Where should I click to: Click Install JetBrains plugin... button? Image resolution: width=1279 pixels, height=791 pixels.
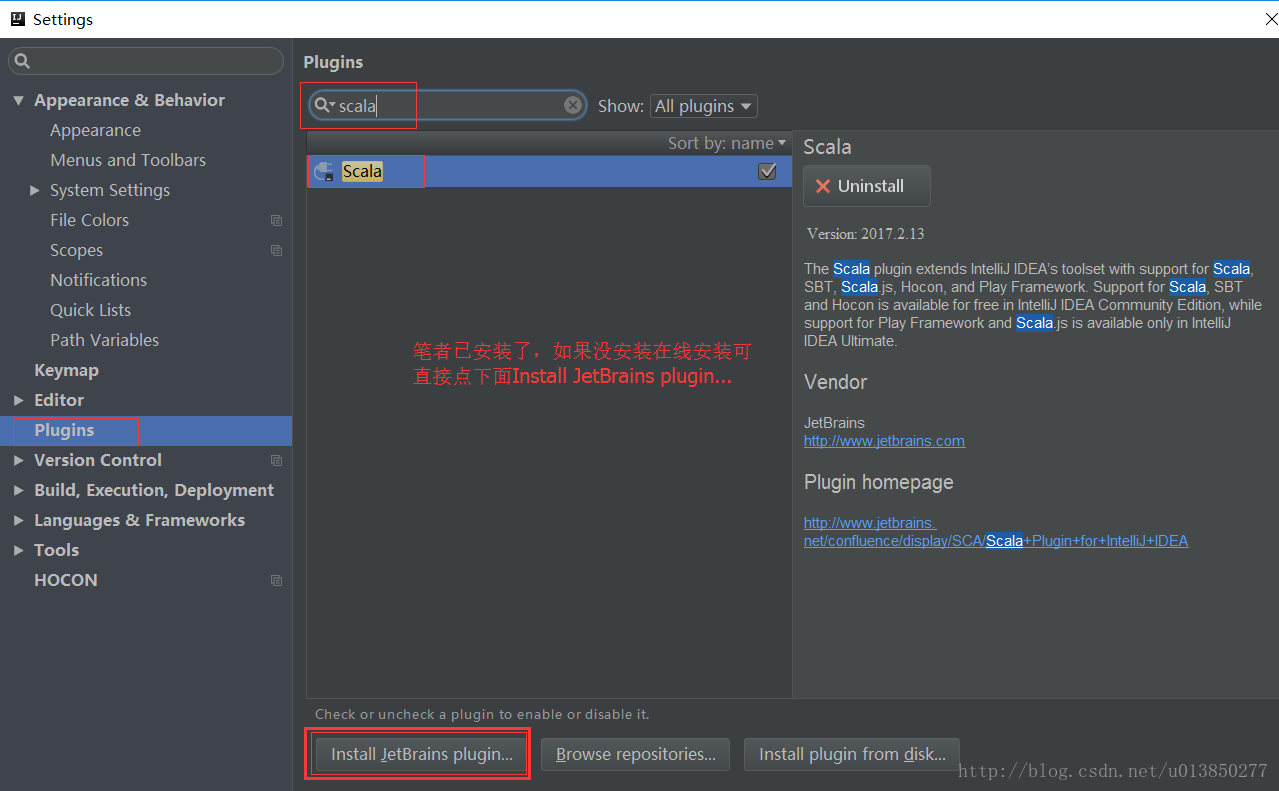pos(421,754)
